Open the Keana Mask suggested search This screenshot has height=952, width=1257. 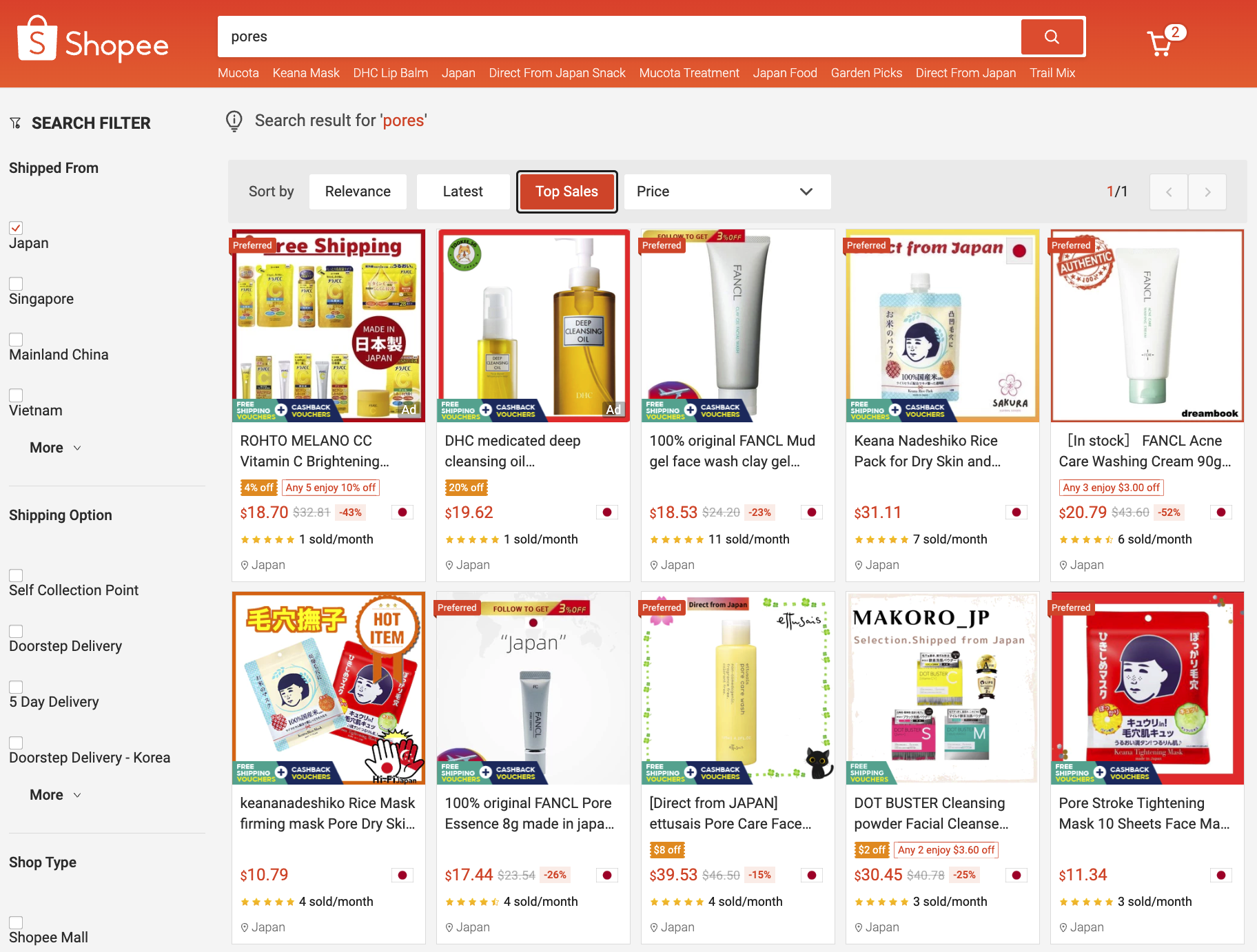(x=306, y=73)
